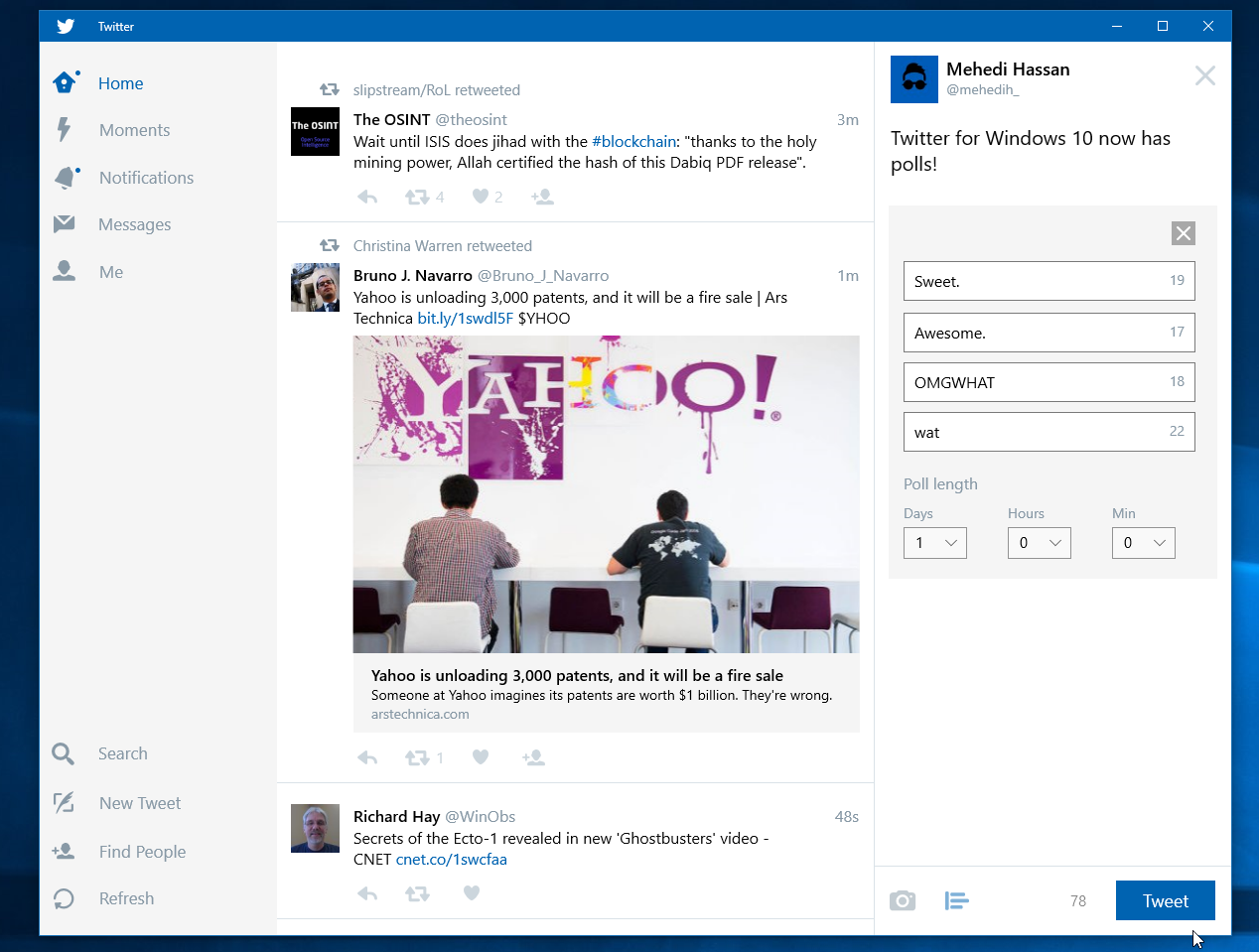
Task: Click the Refresh circular arrow icon
Action: click(64, 898)
